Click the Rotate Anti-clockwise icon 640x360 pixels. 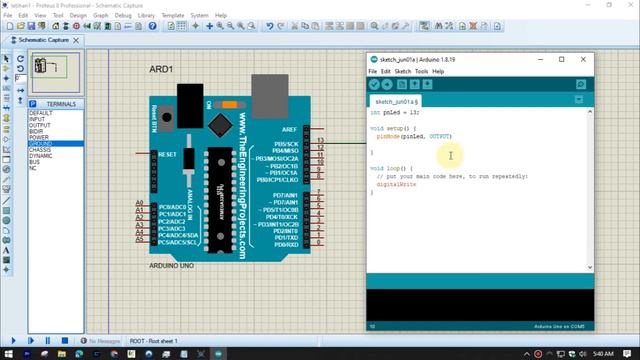(x=20, y=69)
